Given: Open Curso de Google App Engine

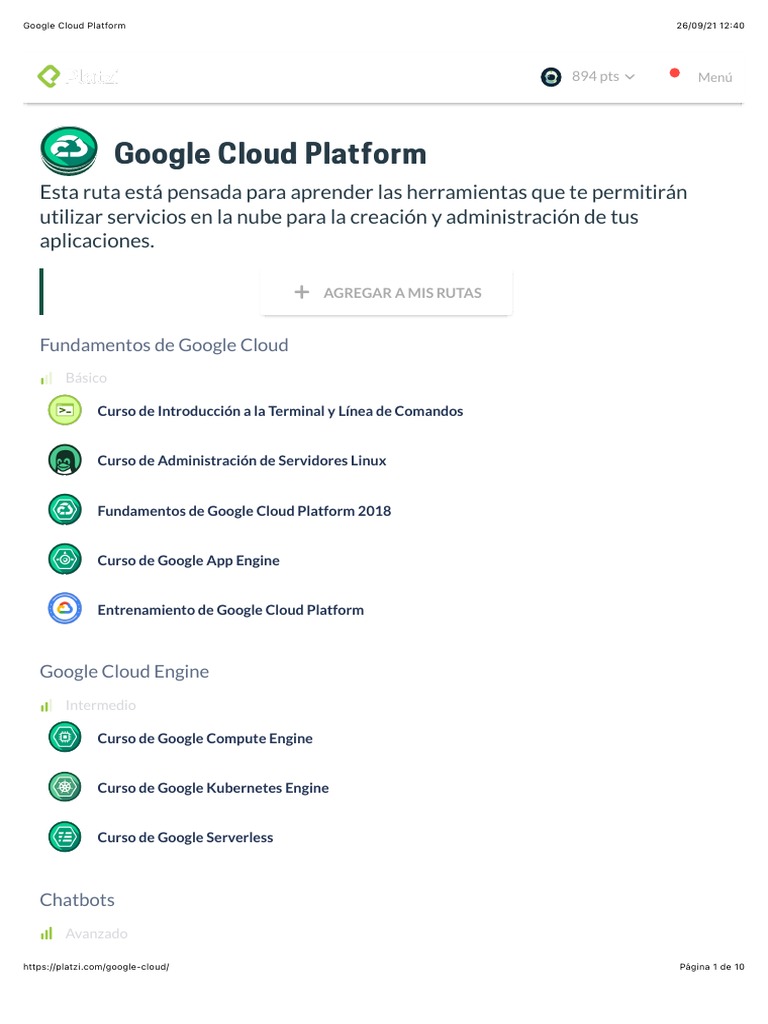Looking at the screenshot, I should click(188, 560).
